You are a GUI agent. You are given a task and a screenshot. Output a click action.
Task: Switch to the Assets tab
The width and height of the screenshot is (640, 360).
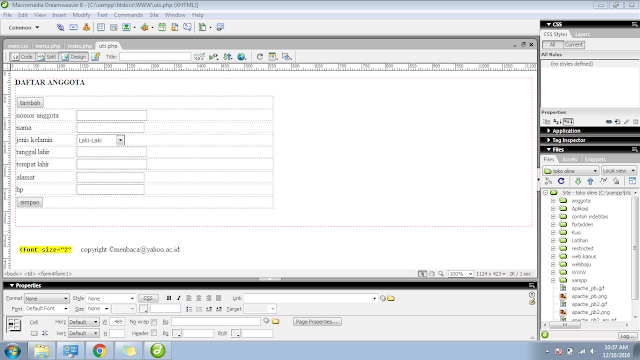click(569, 160)
